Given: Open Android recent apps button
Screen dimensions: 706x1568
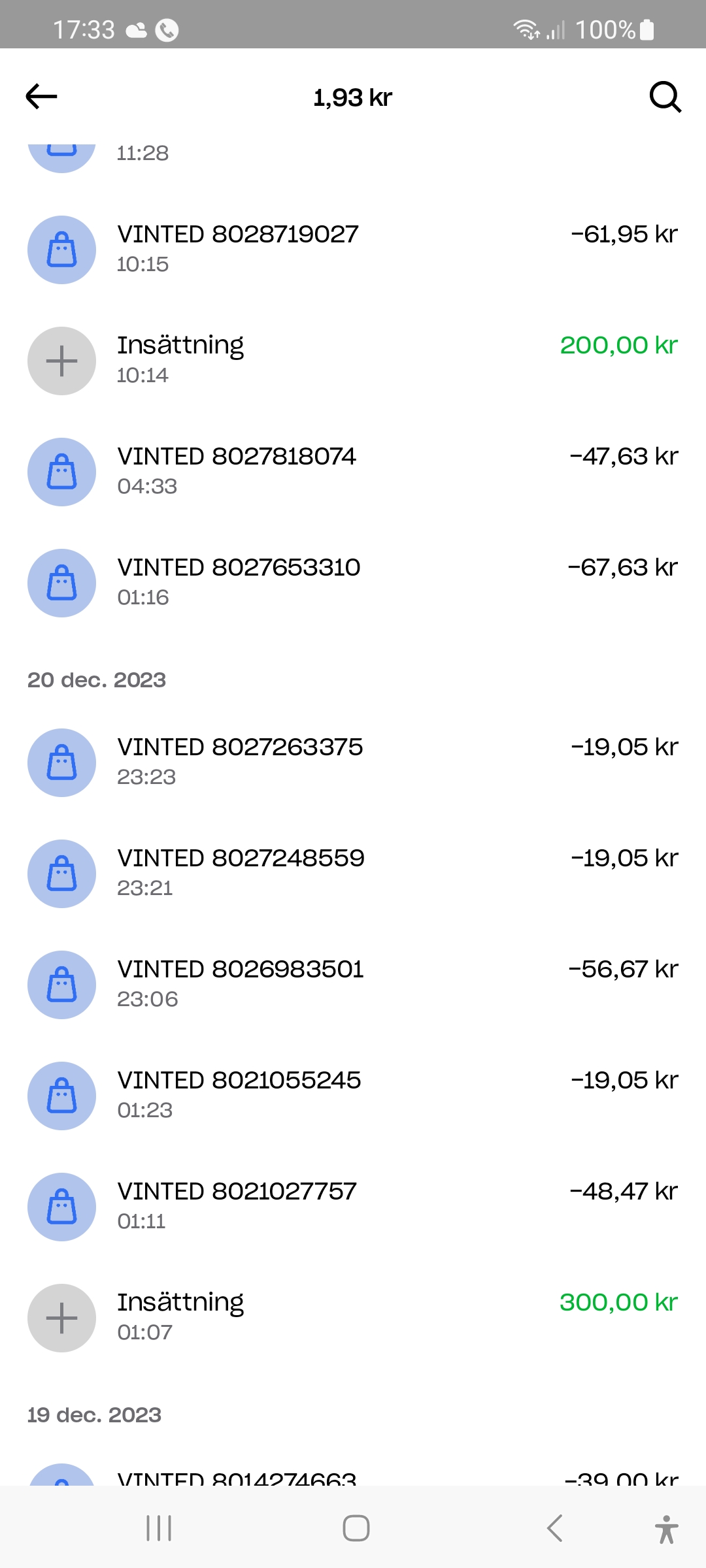Looking at the screenshot, I should (159, 1528).
